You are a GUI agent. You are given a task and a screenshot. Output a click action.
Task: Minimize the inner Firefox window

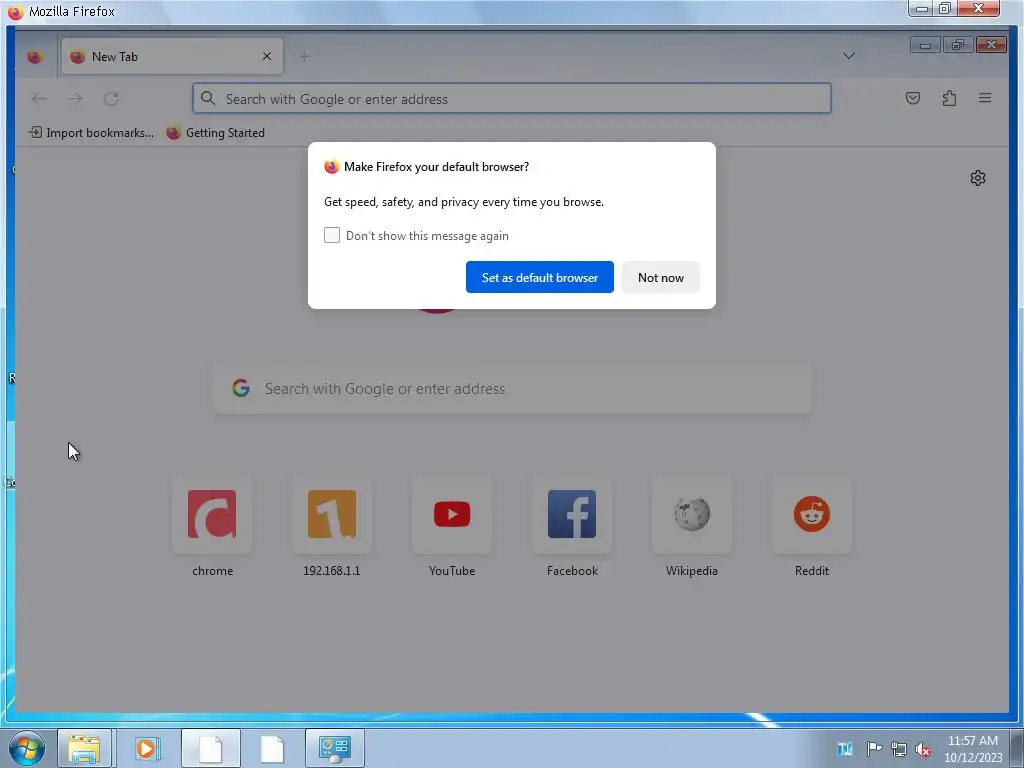[925, 44]
